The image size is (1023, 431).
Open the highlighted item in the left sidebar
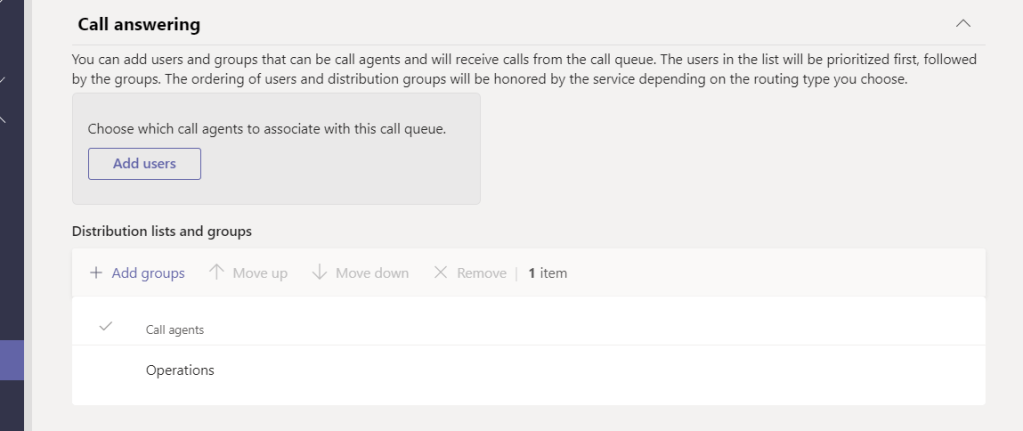12,360
